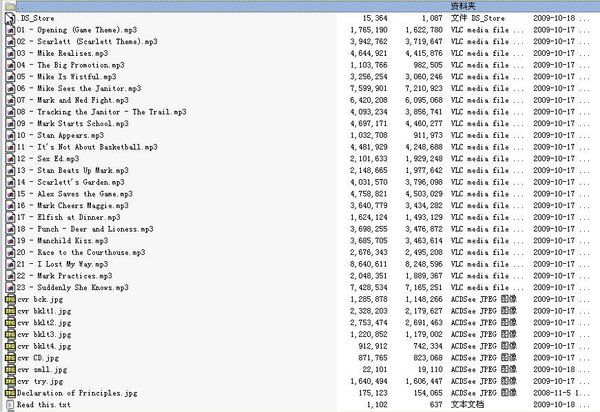Click the icon of 10 - Stan Appears.mp3
Screen dimensions: 600x412
(x=10, y=135)
